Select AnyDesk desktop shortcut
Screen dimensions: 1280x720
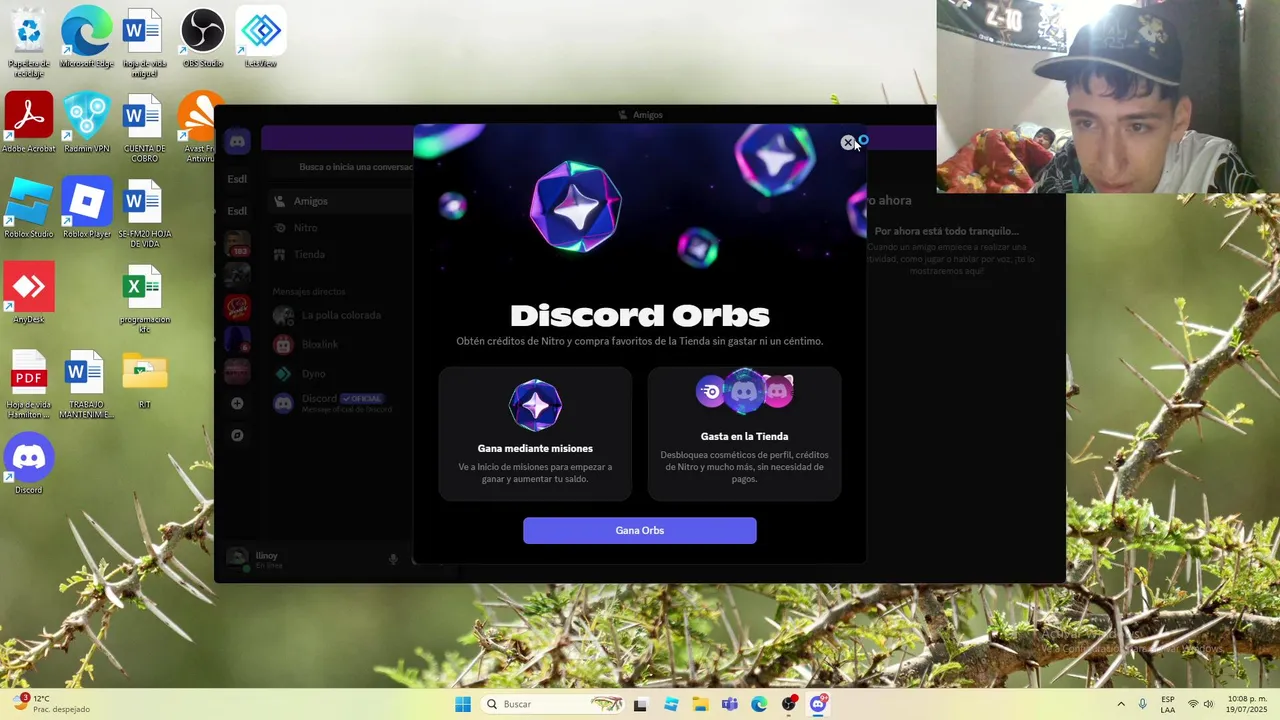point(29,294)
